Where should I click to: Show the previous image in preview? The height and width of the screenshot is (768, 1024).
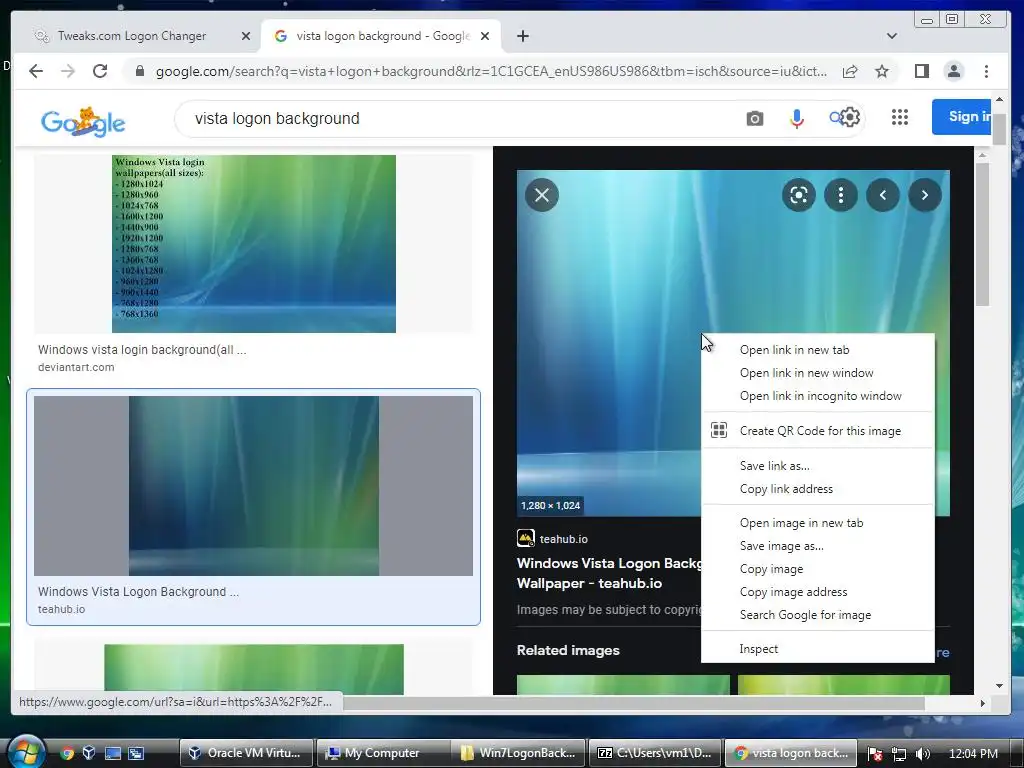(883, 195)
